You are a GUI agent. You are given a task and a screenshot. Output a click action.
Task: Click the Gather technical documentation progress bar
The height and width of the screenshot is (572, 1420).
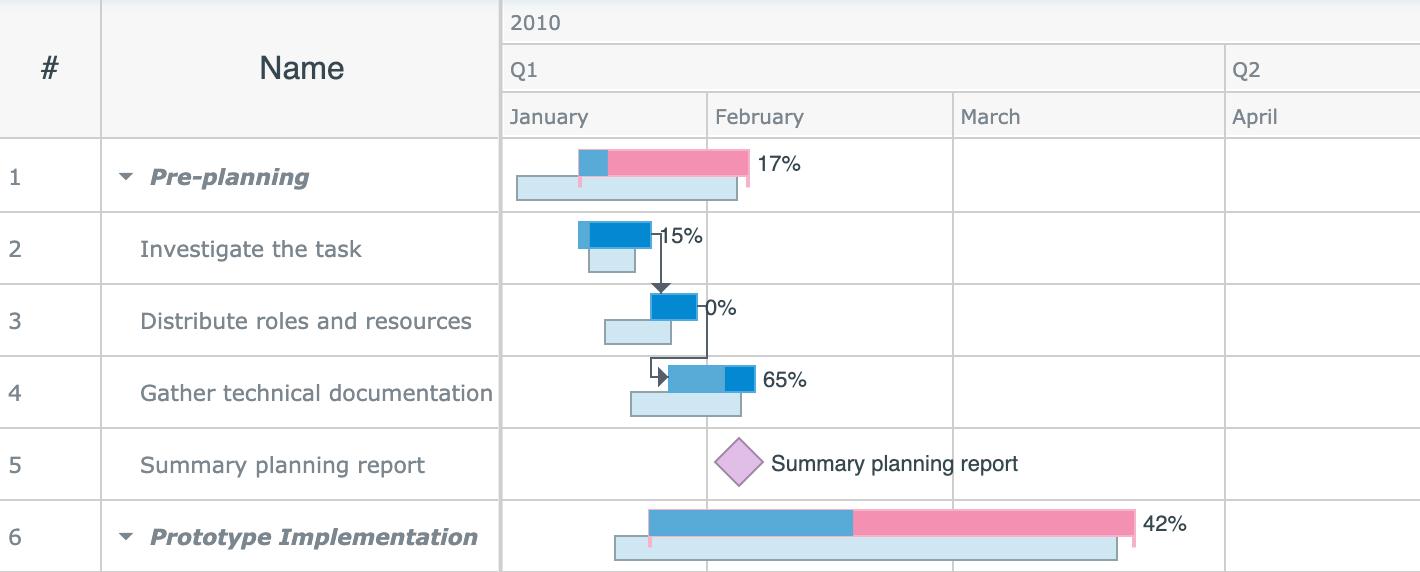pos(697,379)
